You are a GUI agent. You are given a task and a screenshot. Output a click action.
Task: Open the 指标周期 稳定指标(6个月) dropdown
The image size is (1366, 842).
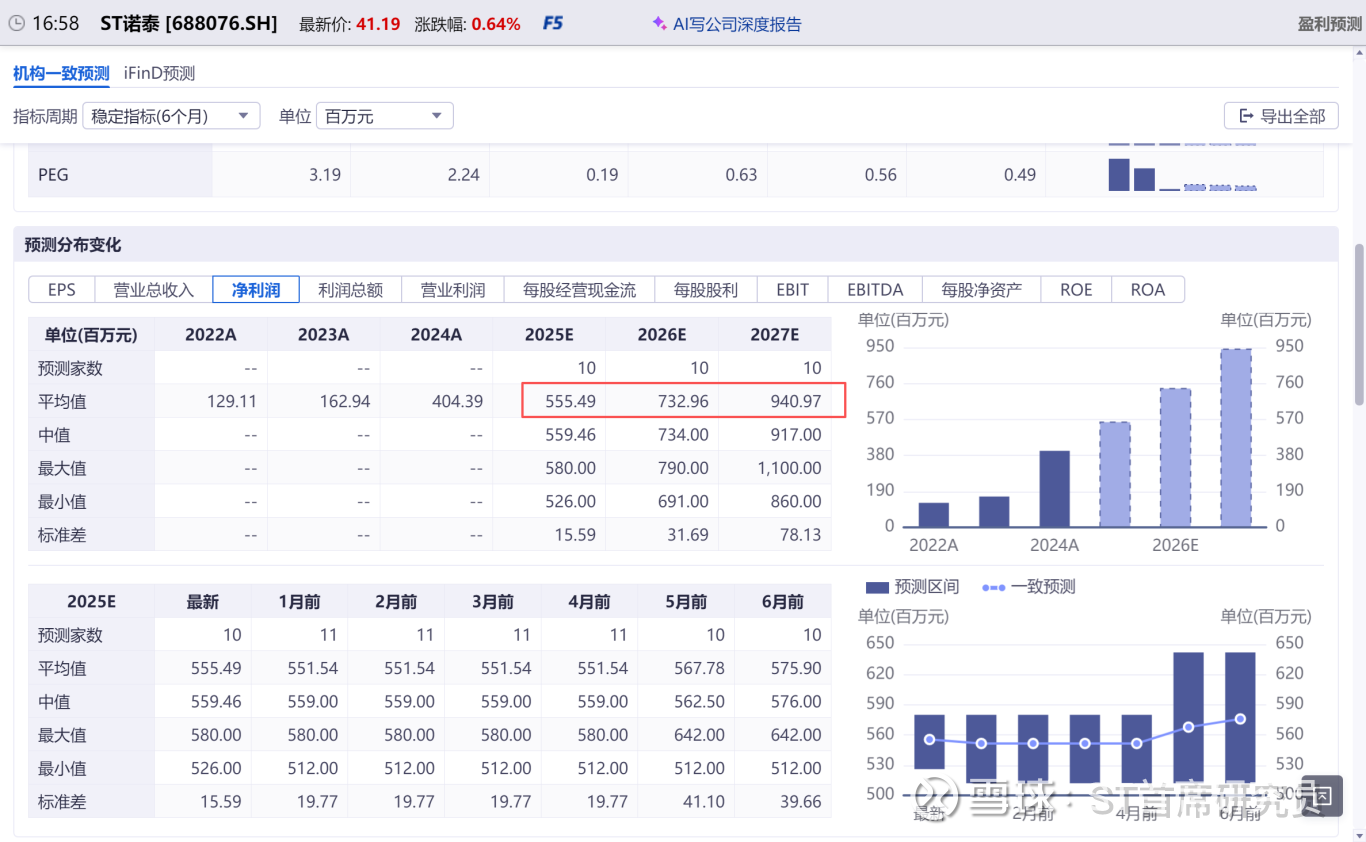(x=171, y=116)
